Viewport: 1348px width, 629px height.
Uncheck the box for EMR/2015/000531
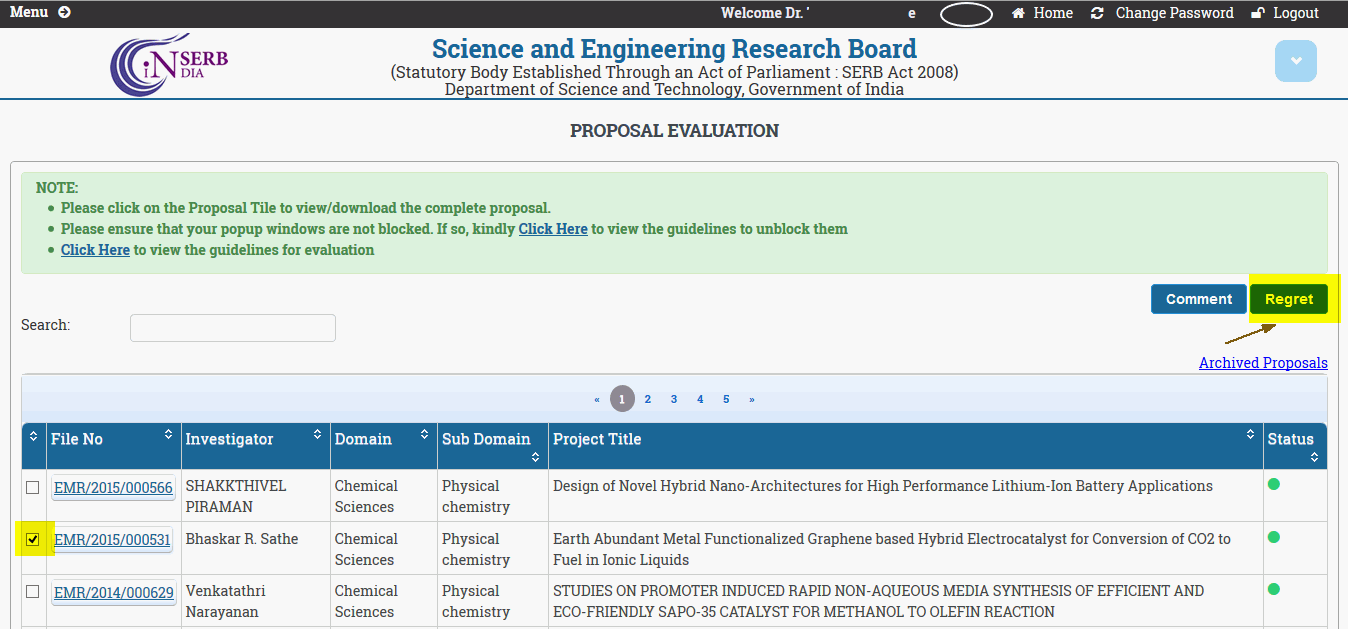point(33,540)
